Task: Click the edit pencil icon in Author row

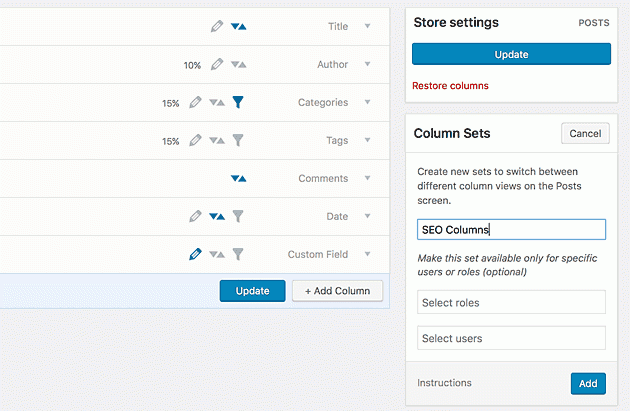Action: coord(217,64)
